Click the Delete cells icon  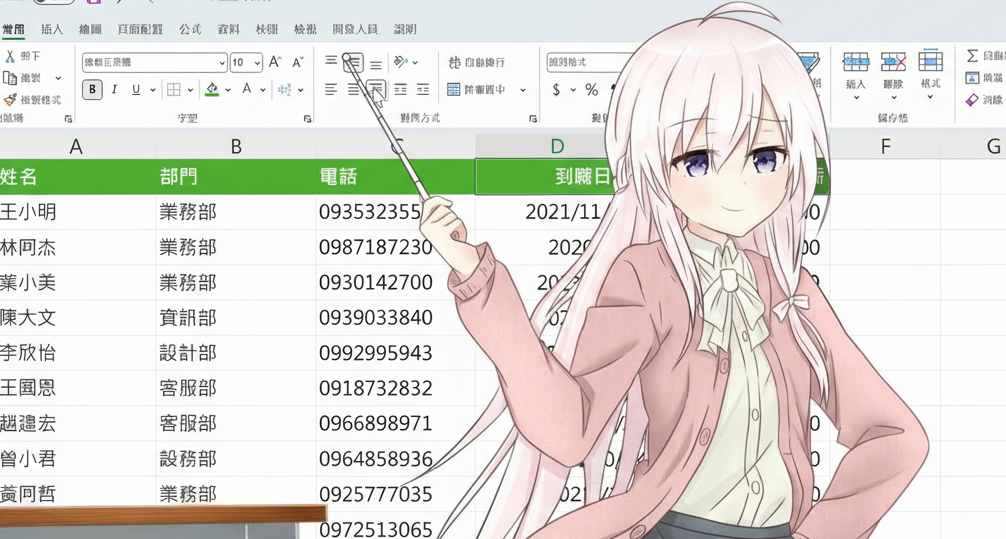893,62
